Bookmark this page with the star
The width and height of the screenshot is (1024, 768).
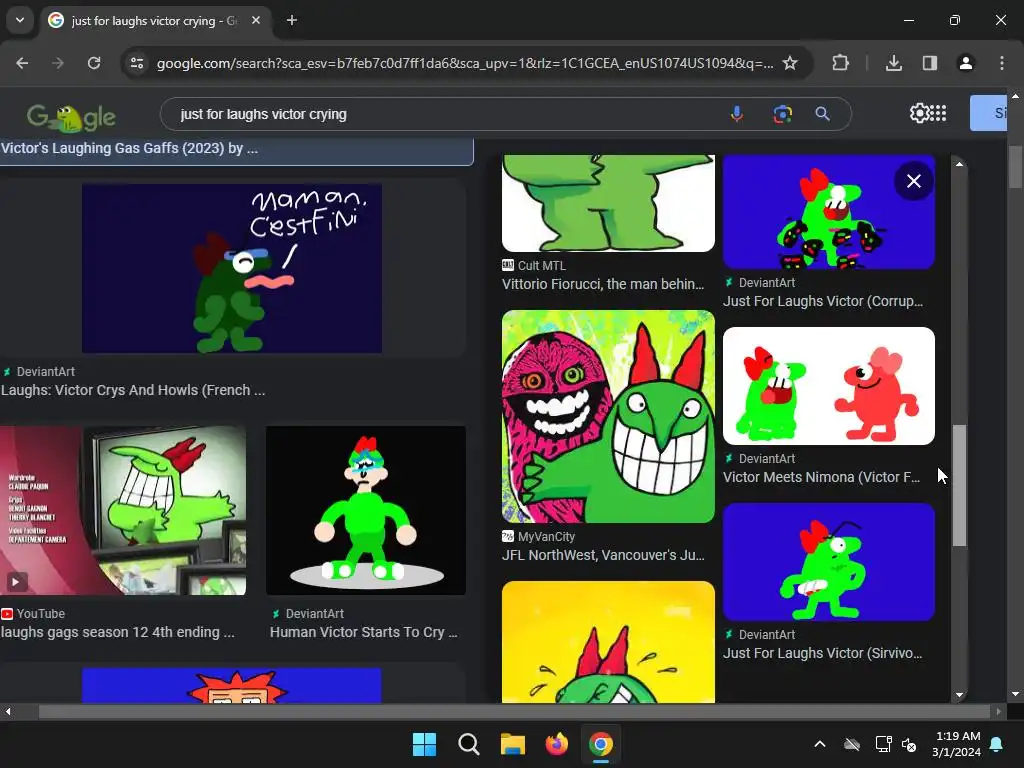pos(790,63)
